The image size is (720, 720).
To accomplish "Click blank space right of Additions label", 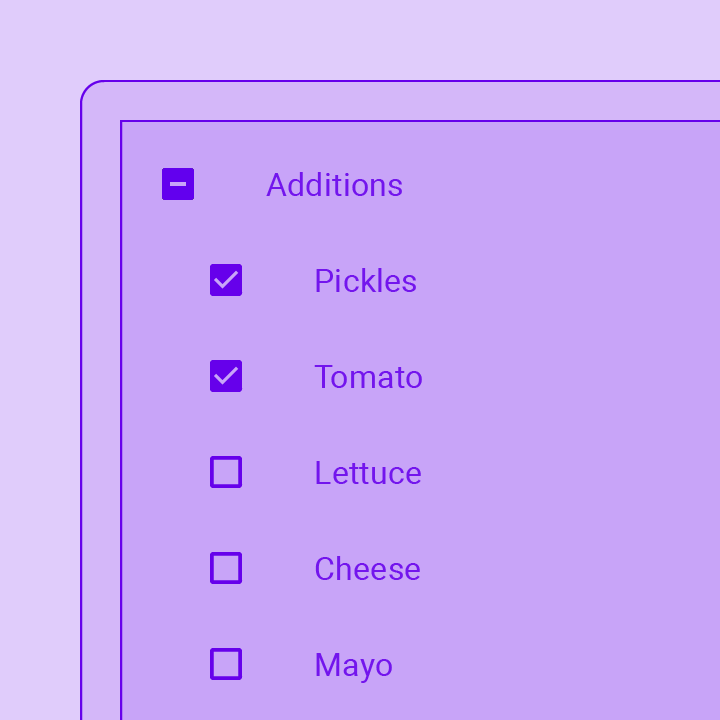I will pyautogui.click(x=560, y=185).
